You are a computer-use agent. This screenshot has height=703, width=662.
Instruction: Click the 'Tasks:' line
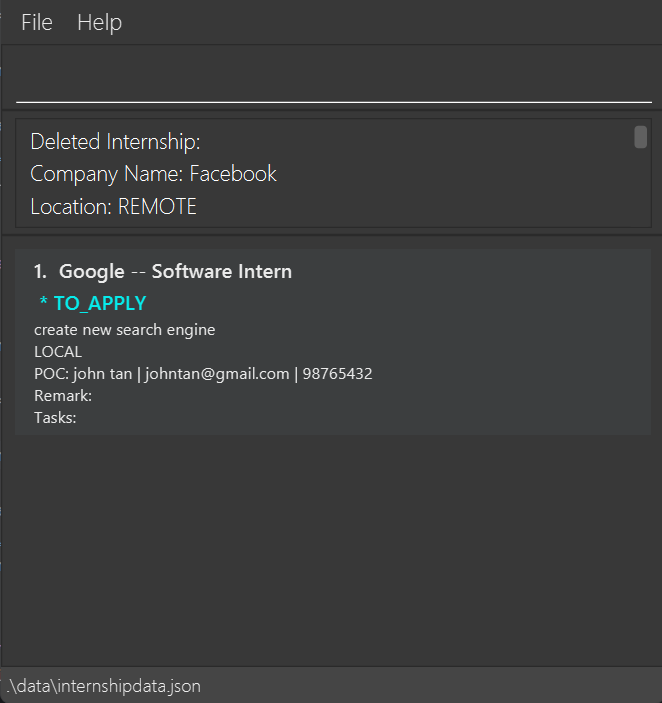(55, 418)
